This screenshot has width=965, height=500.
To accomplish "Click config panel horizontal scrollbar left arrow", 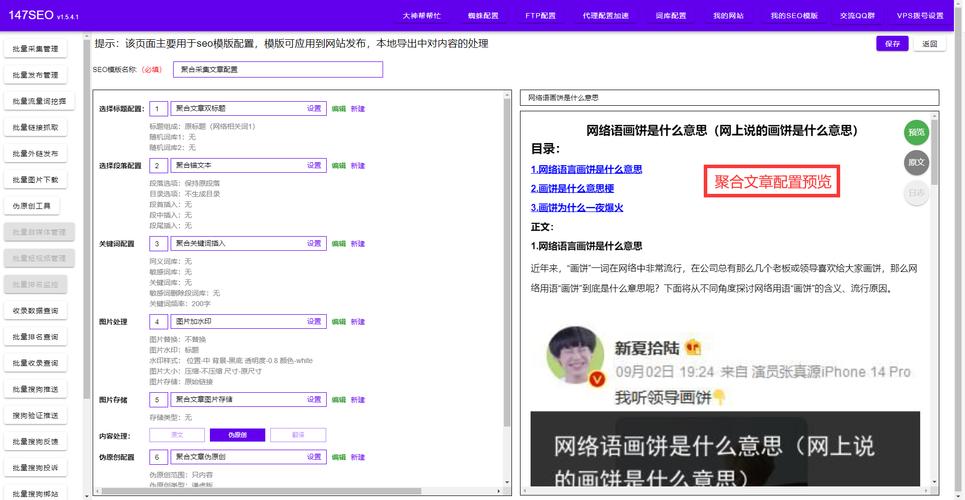I will 96,491.
